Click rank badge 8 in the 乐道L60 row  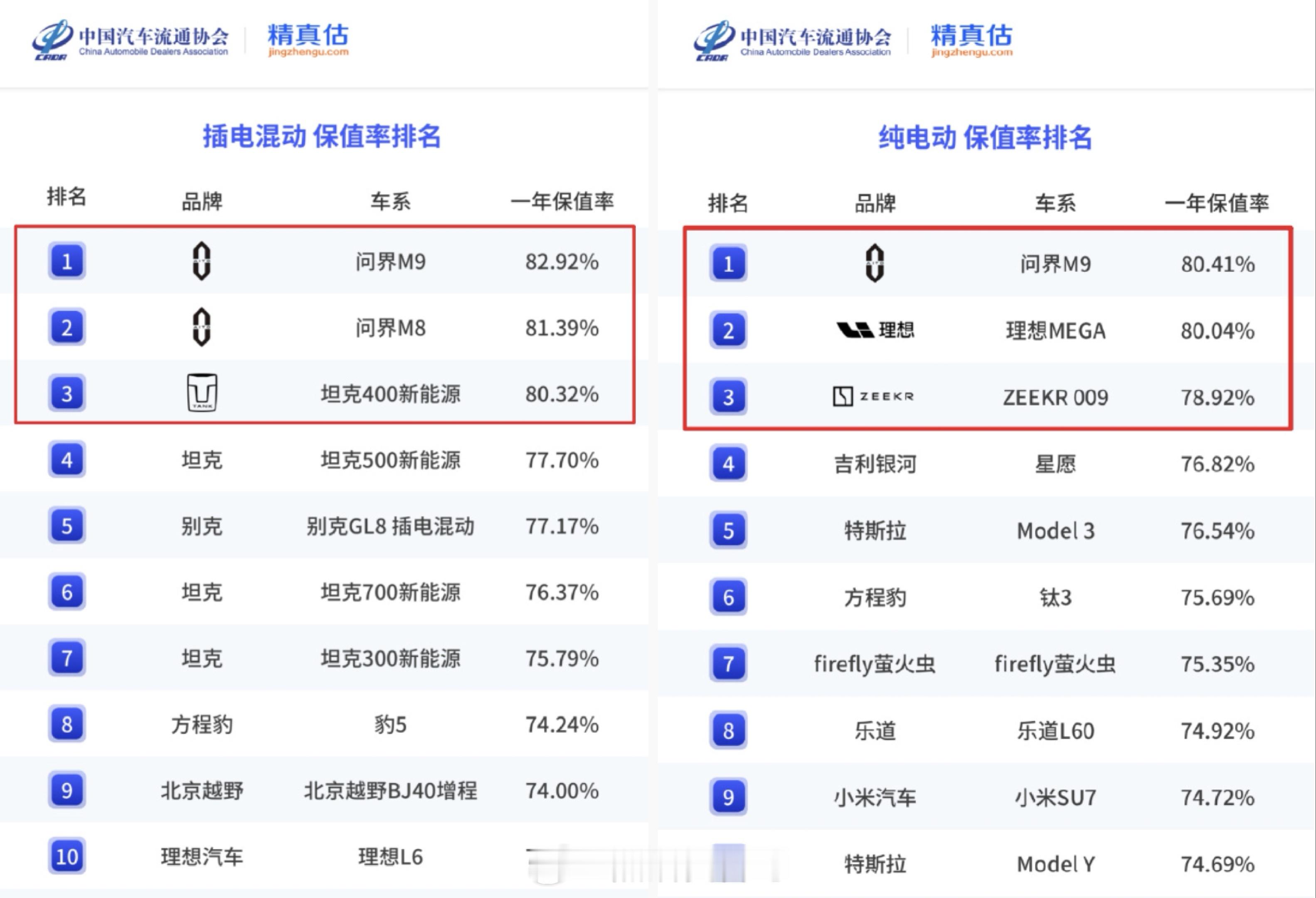point(728,730)
